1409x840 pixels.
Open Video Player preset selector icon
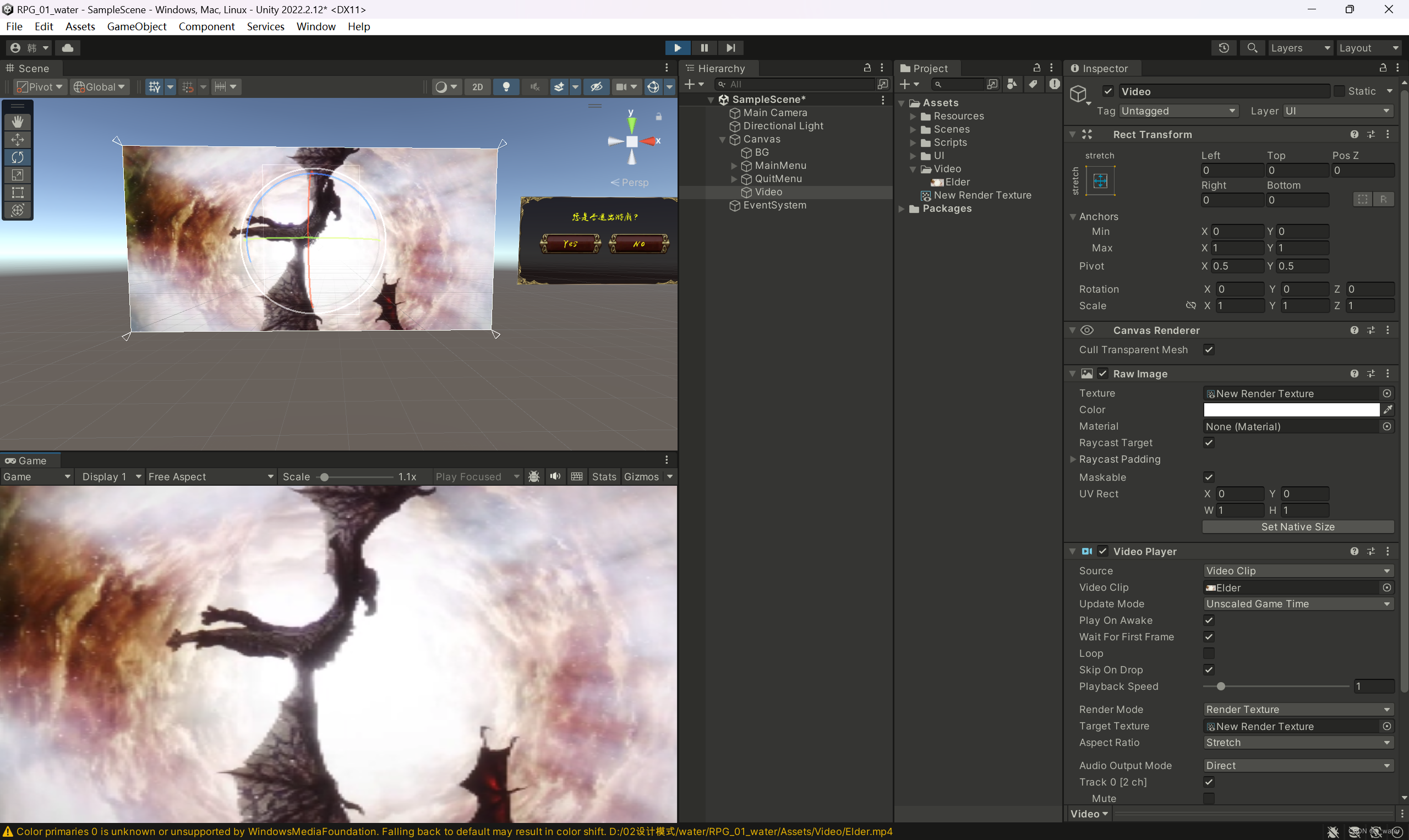point(1370,551)
